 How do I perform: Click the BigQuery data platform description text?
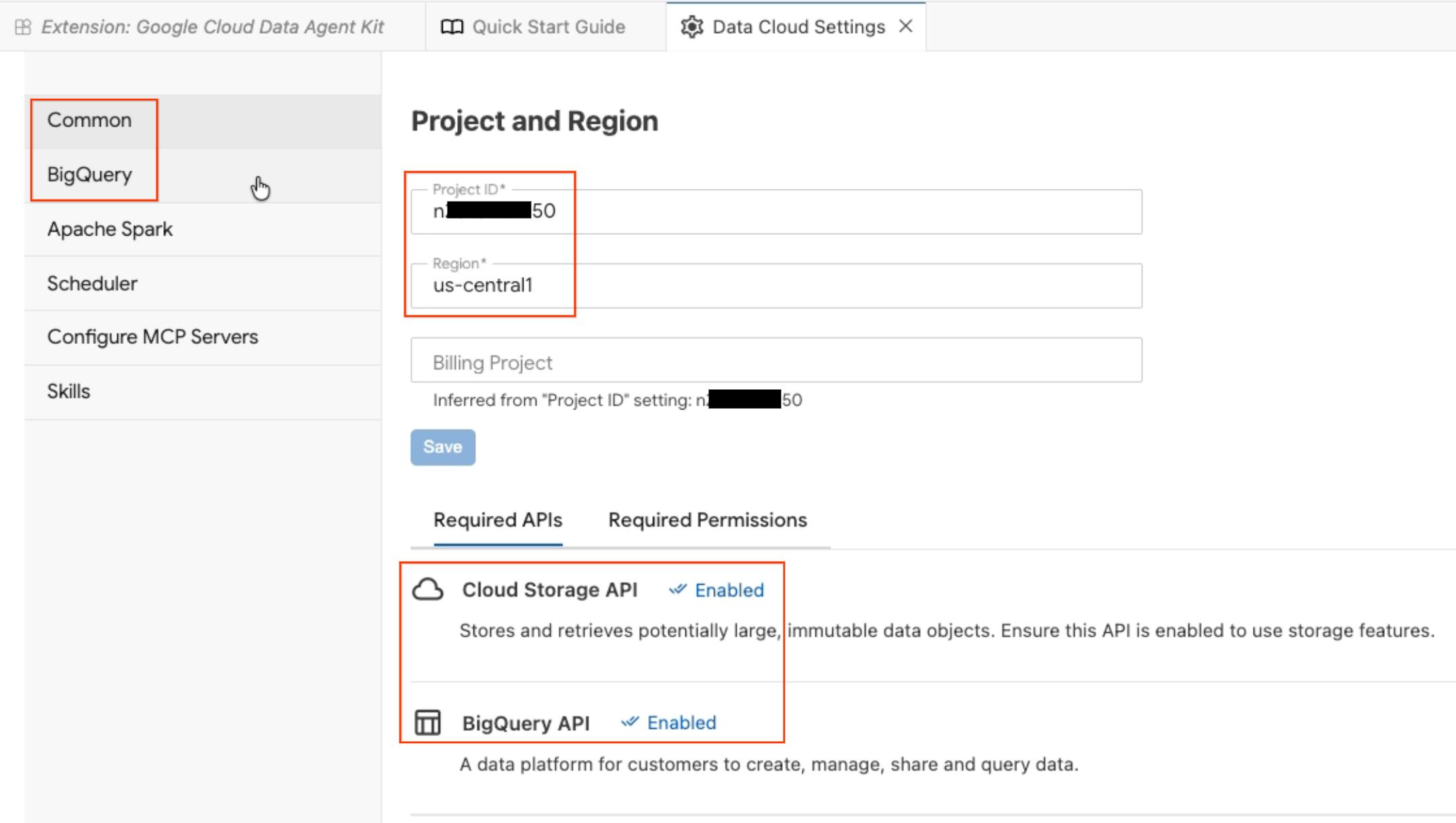[769, 765]
